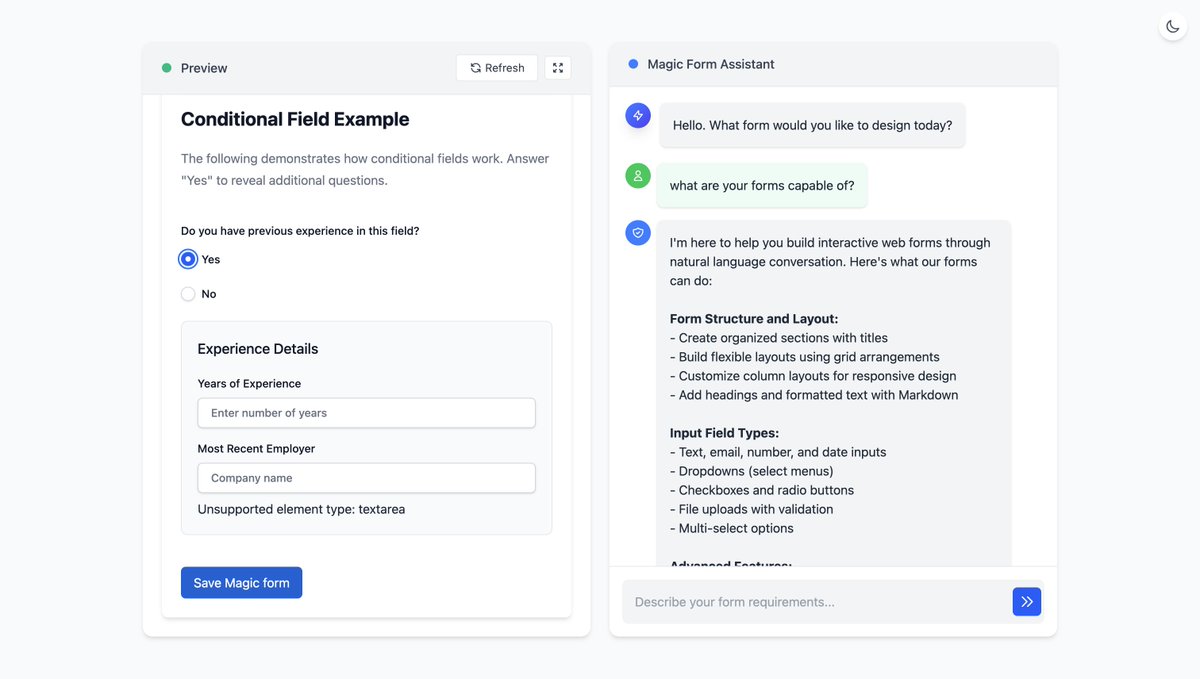This screenshot has height=679, width=1200.
Task: Click the 'Text, email, number, and date inputs' line
Action: (x=778, y=452)
